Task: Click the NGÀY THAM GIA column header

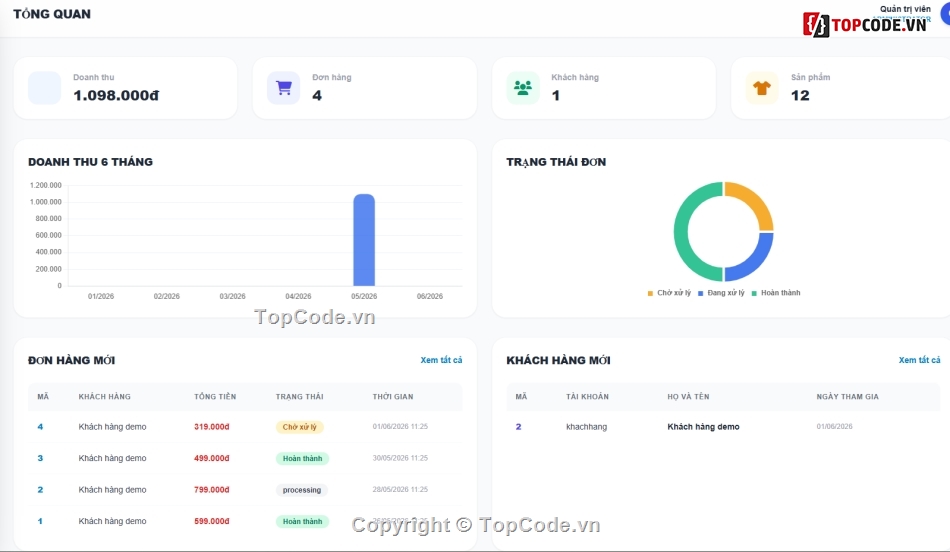Action: tap(847, 396)
